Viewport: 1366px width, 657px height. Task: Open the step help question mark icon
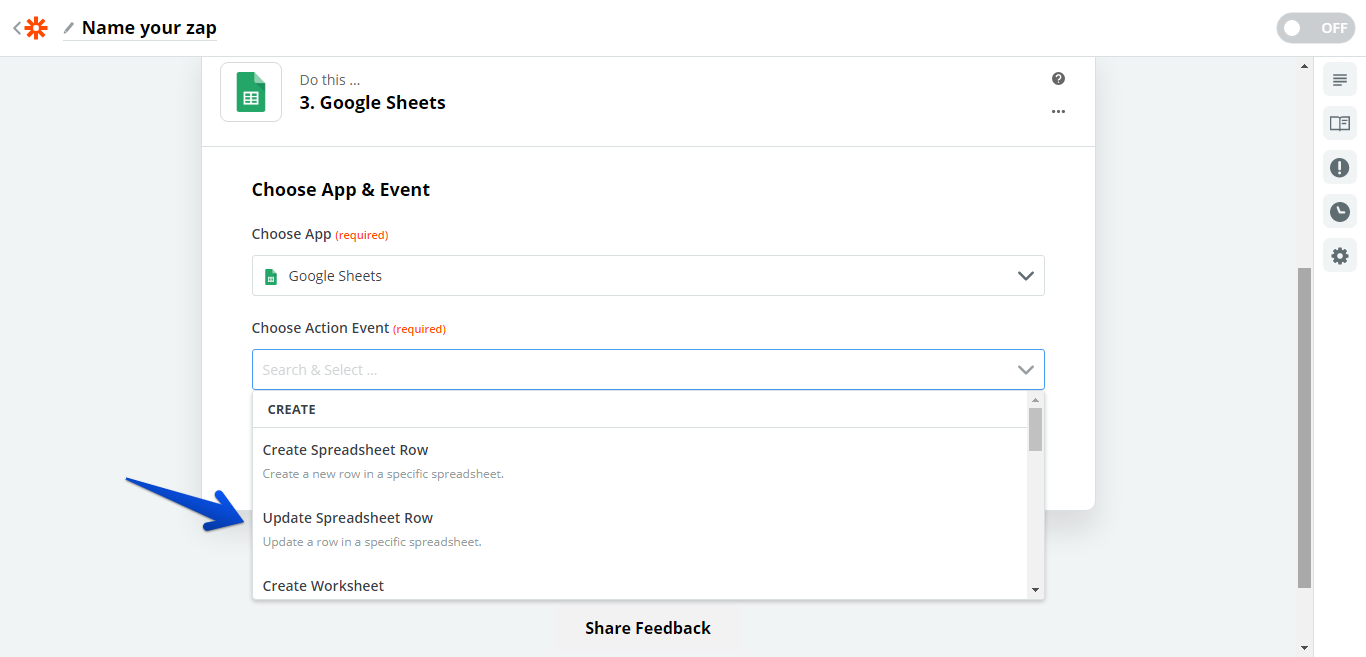coord(1058,79)
